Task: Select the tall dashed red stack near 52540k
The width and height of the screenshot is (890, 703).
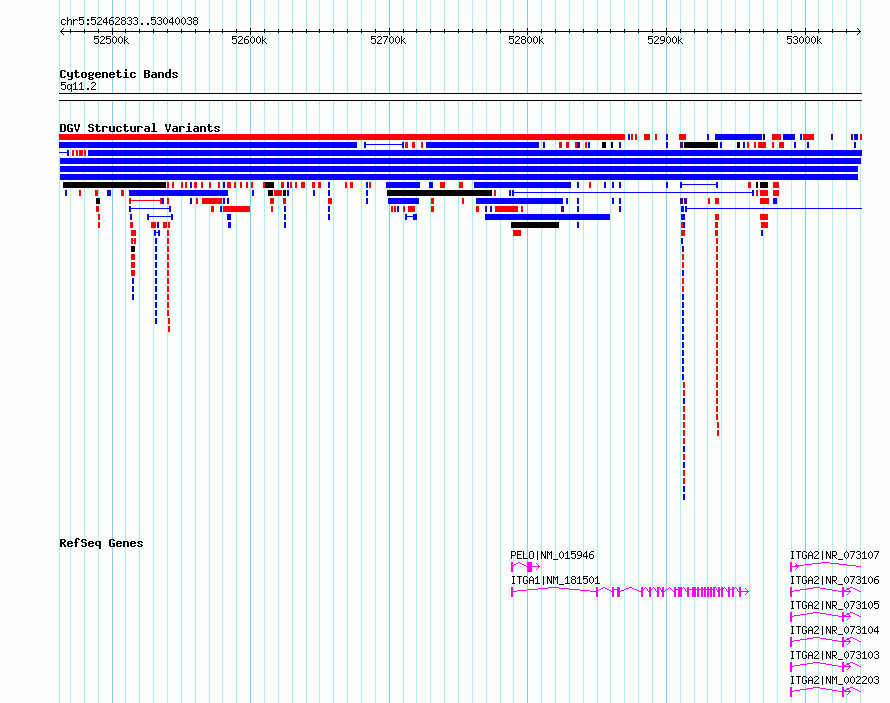Action: coord(169,277)
